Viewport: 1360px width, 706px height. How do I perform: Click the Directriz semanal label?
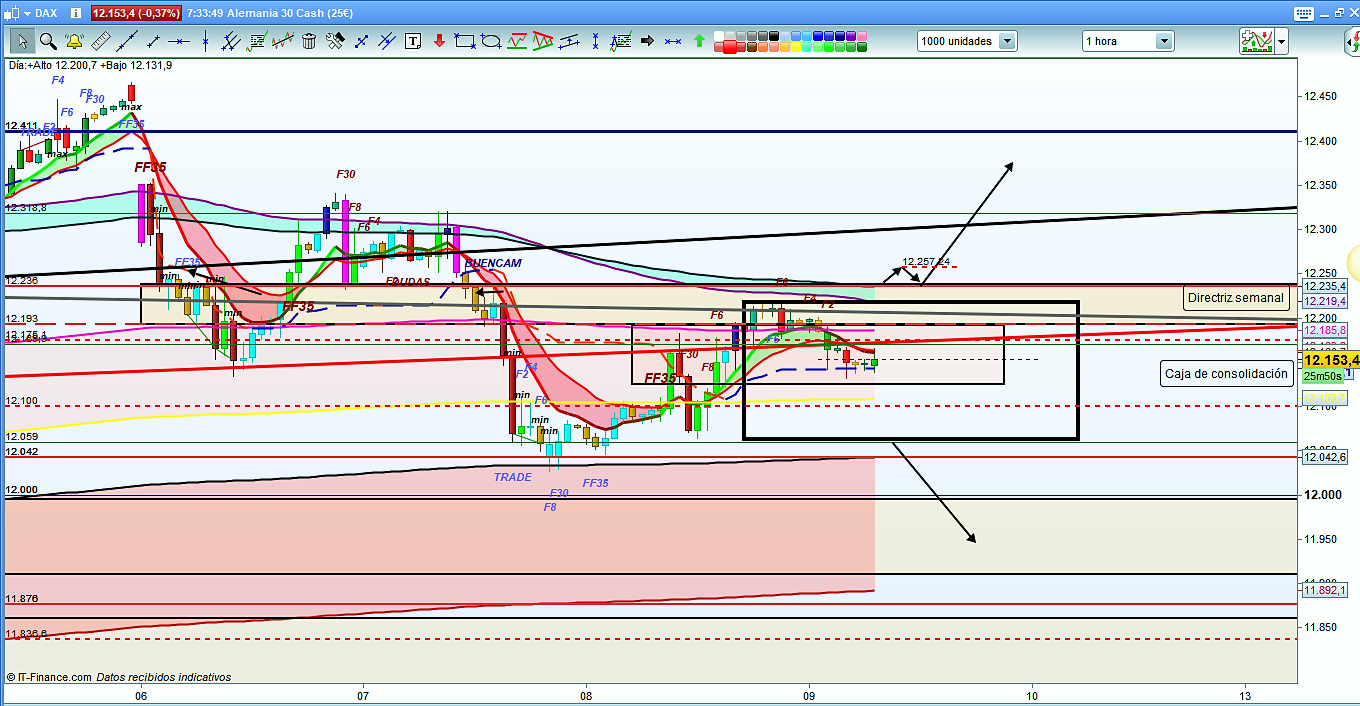tap(1235, 298)
